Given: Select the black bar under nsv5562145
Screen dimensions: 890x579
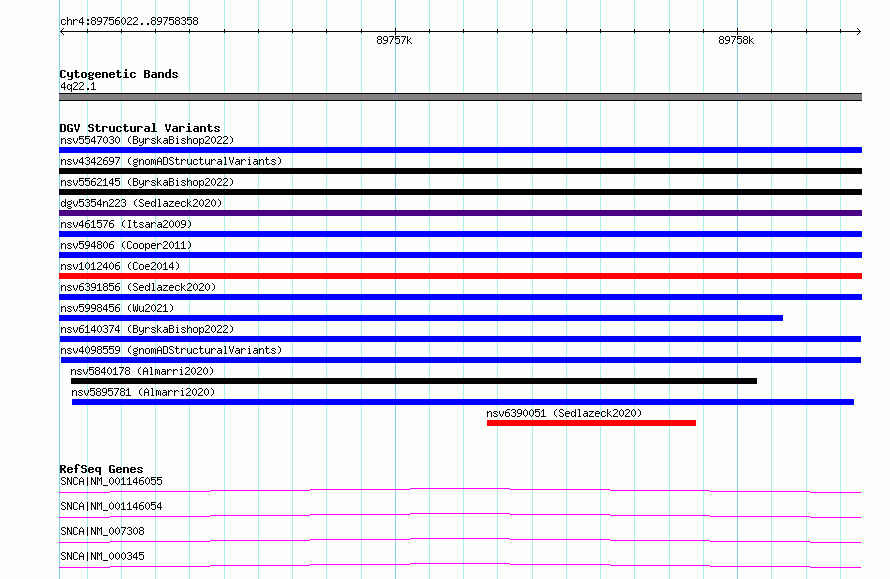Looking at the screenshot, I should (460, 192).
